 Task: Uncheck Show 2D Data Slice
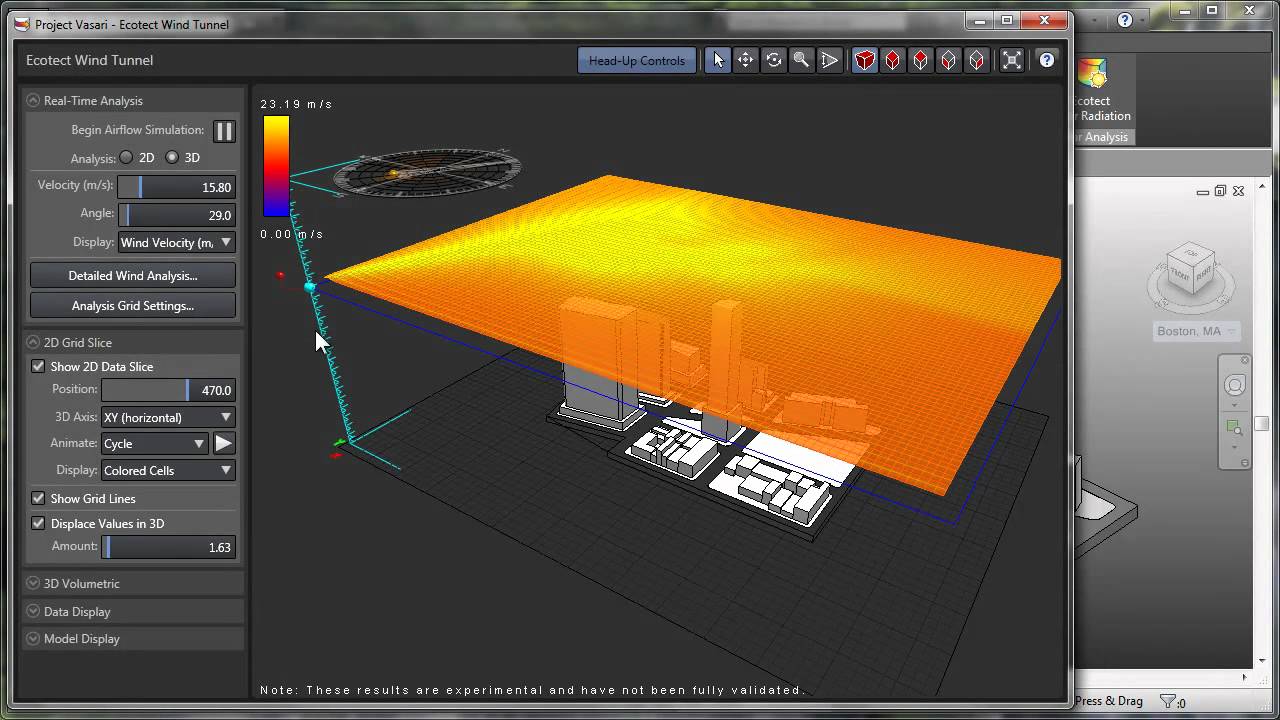pyautogui.click(x=38, y=366)
